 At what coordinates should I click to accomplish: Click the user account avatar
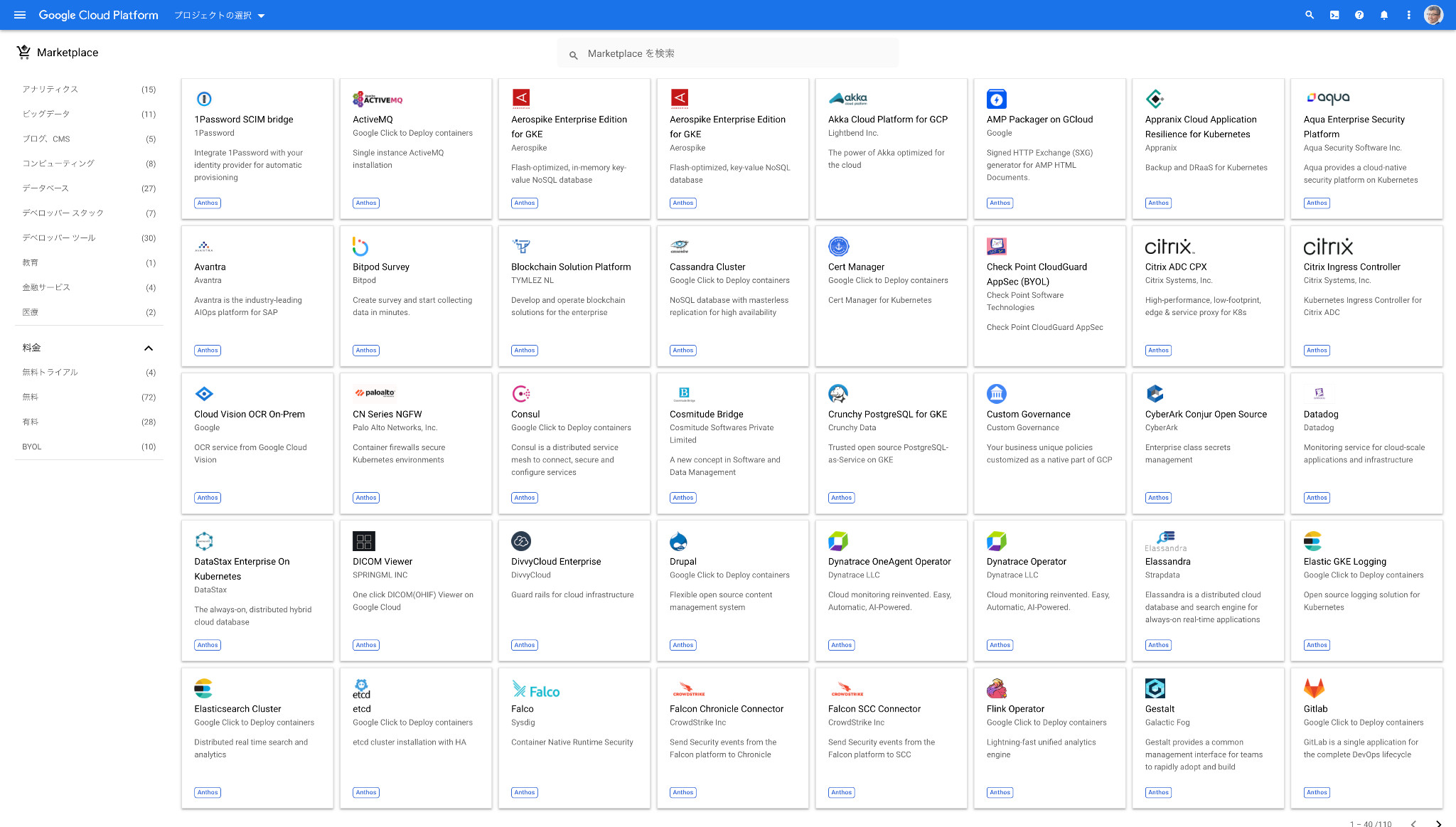tap(1433, 15)
